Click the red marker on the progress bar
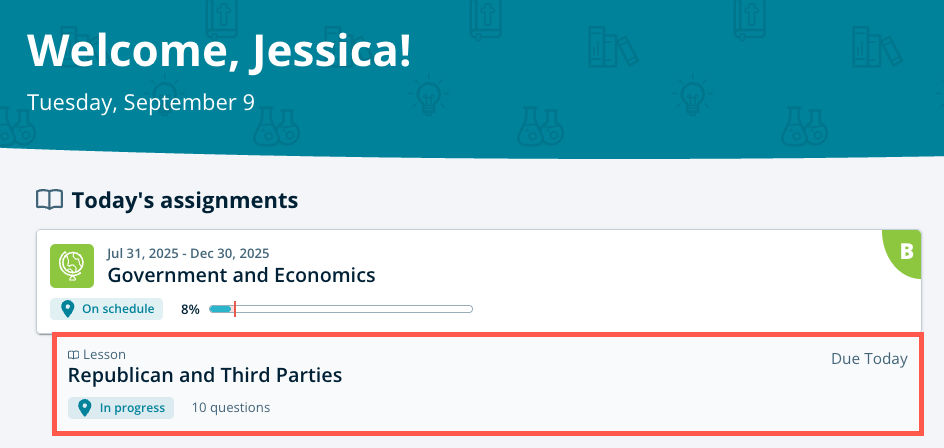The height and width of the screenshot is (448, 944). (x=234, y=309)
